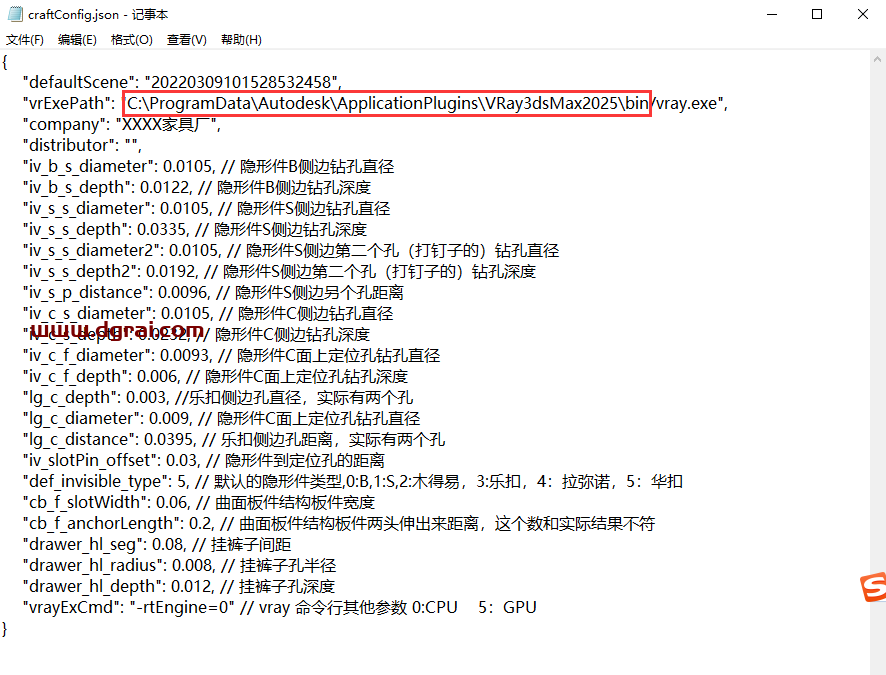This screenshot has height=675, width=886.
Task: Open the 文件(F) menu
Action: pyautogui.click(x=25, y=40)
